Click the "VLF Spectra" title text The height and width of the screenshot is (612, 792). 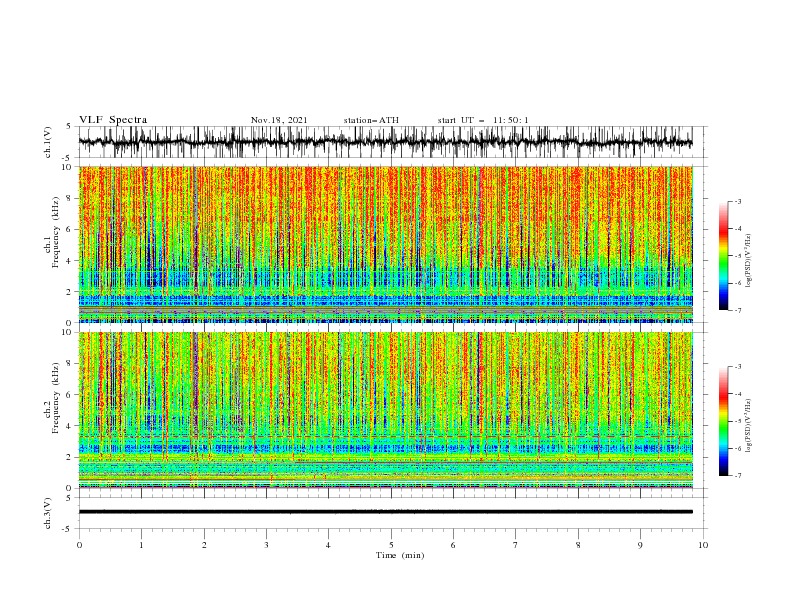tap(113, 120)
